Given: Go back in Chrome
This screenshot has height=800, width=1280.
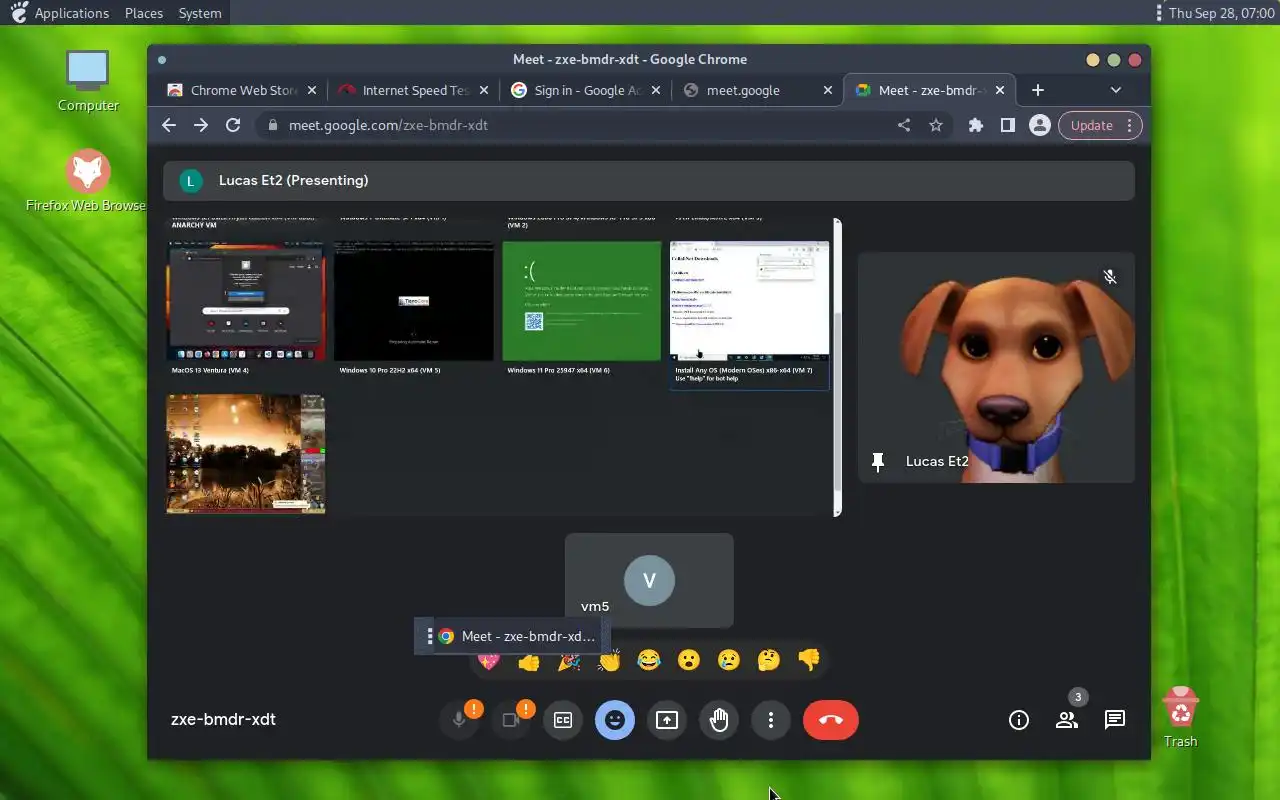Looking at the screenshot, I should pos(169,125).
